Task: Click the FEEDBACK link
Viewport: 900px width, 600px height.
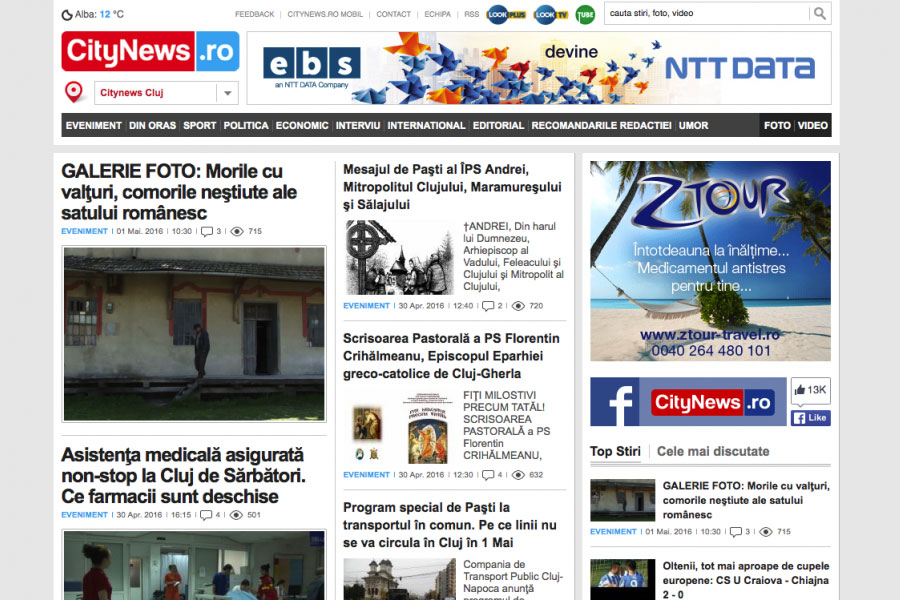Action: (x=254, y=14)
